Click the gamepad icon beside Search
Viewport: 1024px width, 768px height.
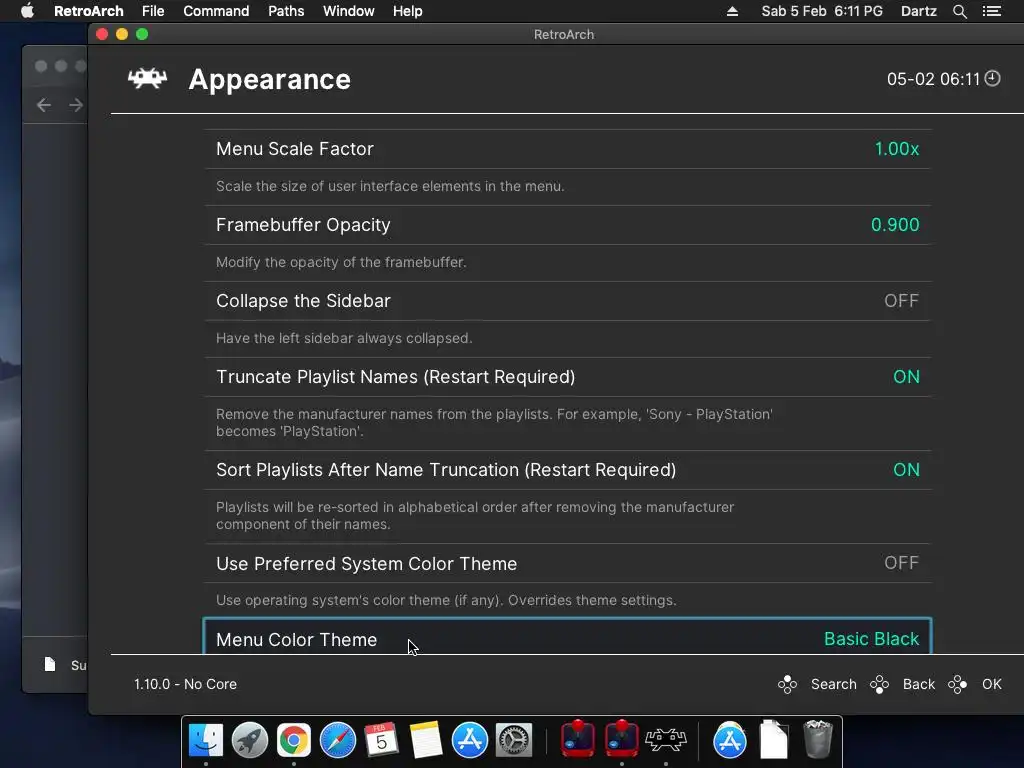(787, 684)
